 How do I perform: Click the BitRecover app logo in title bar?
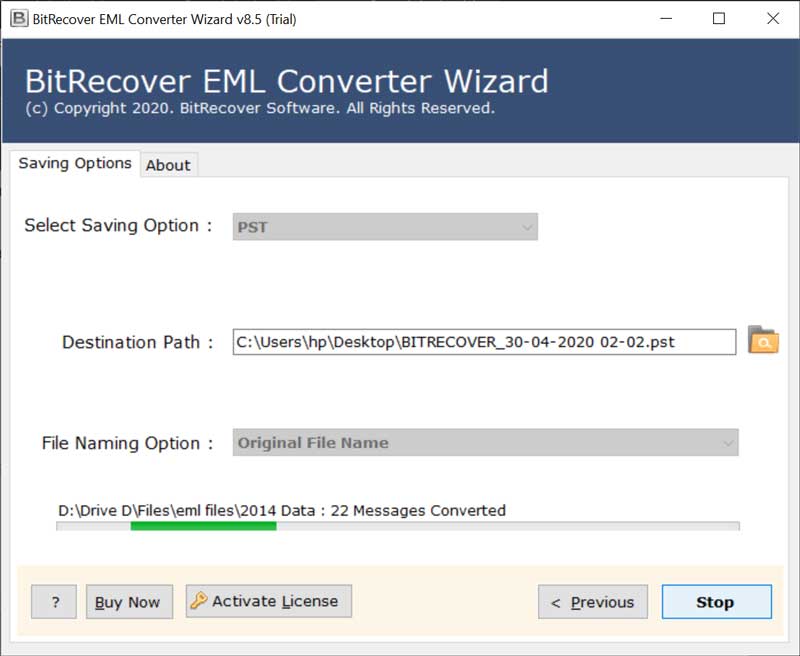[x=19, y=19]
